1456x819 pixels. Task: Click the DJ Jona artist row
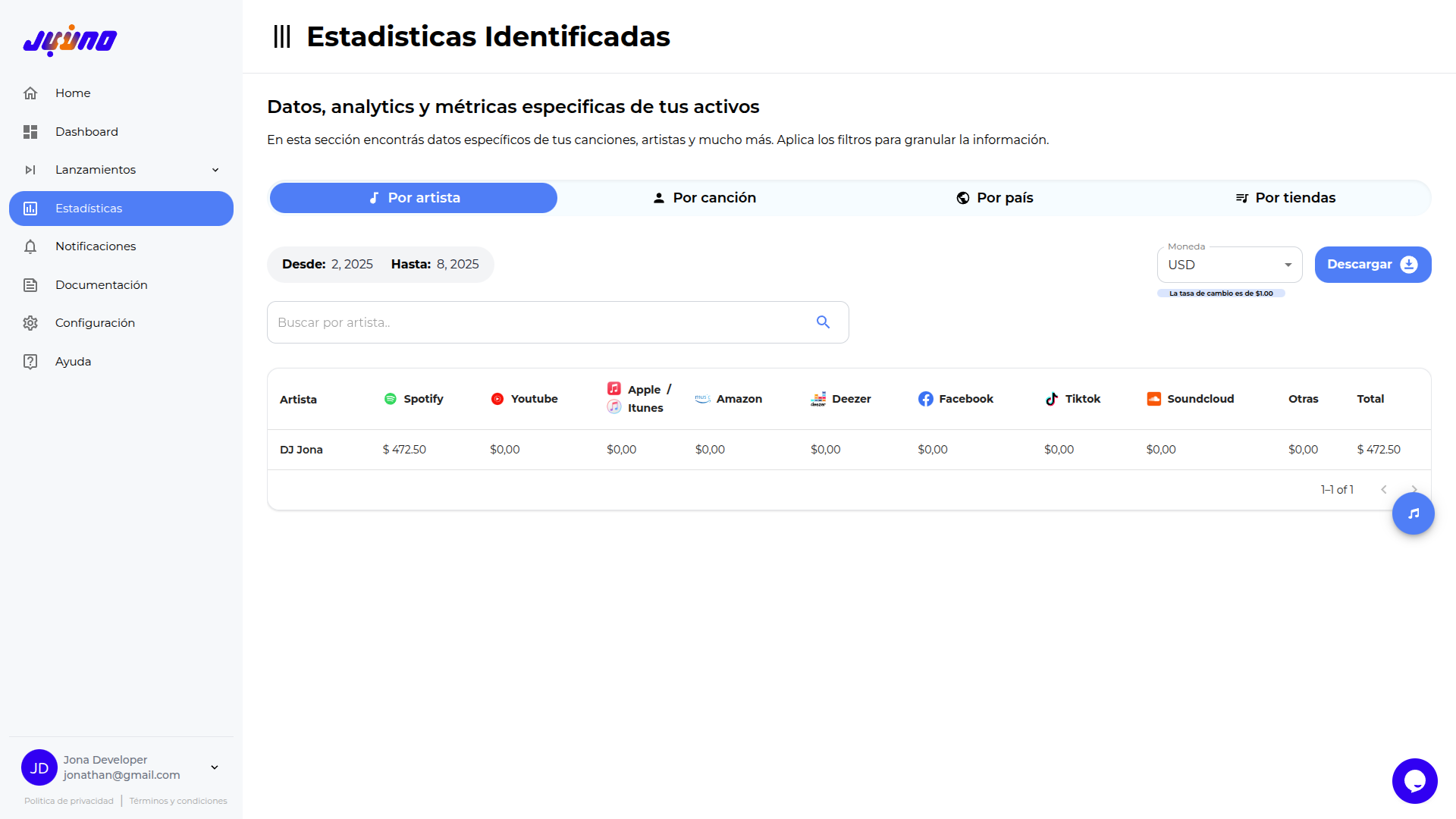coord(849,450)
